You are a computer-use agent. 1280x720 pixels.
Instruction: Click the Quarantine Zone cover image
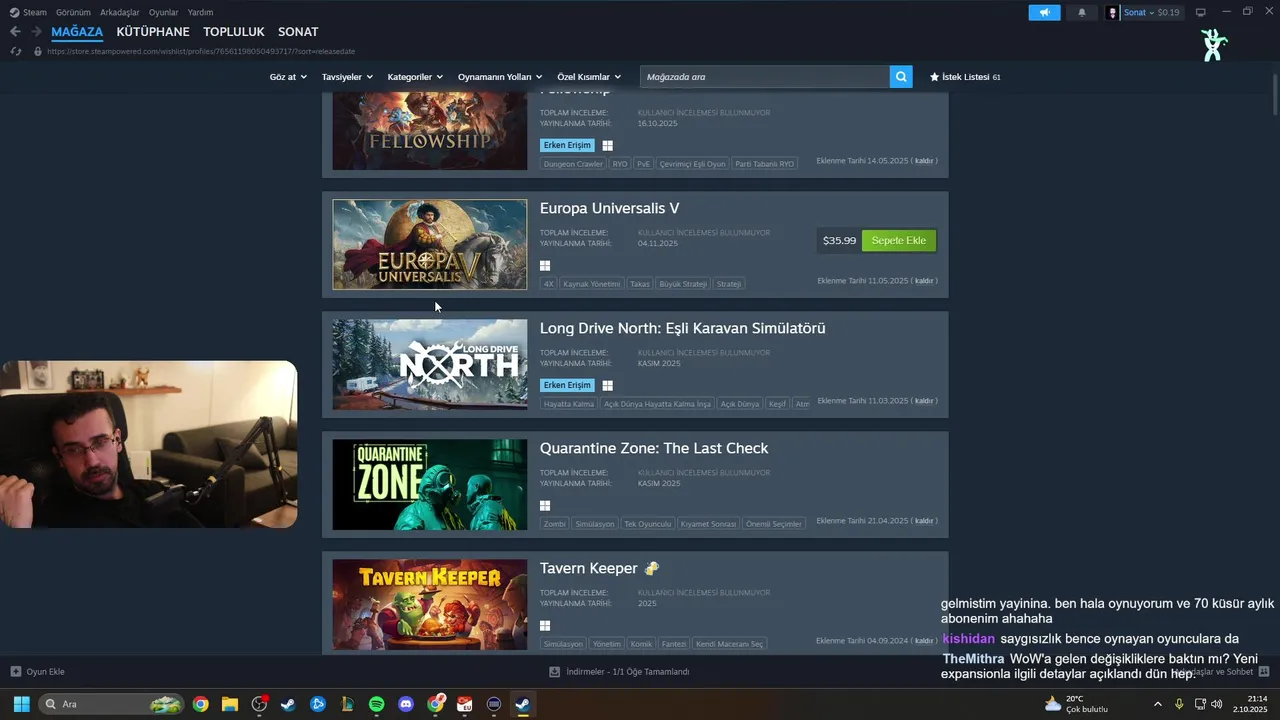click(x=430, y=485)
